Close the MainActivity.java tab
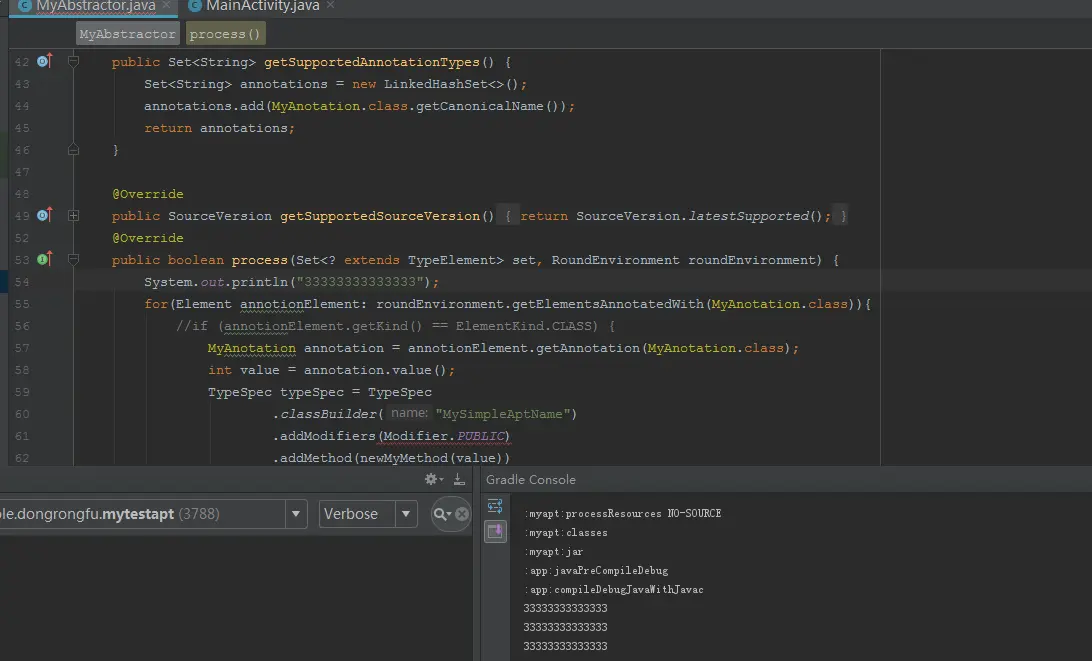This screenshot has width=1092, height=661. 331,6
